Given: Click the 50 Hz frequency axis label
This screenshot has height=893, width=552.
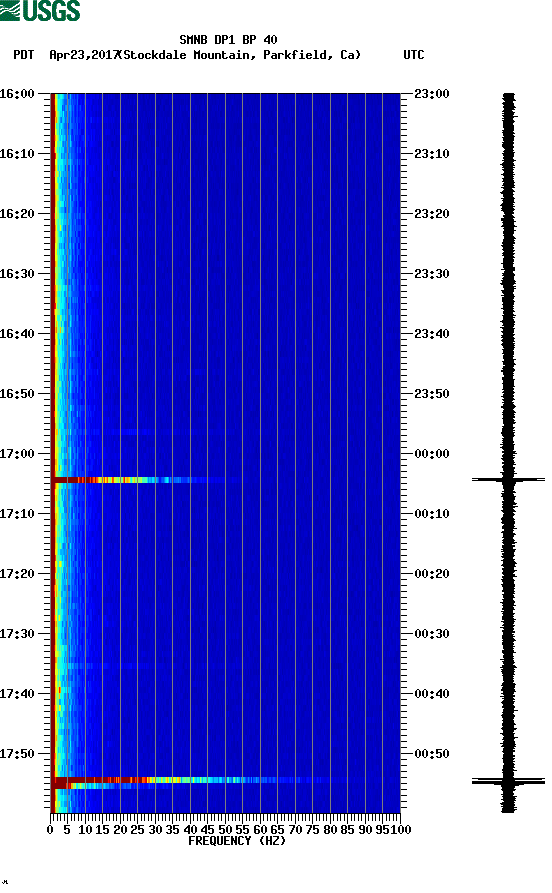Looking at the screenshot, I should [225, 830].
